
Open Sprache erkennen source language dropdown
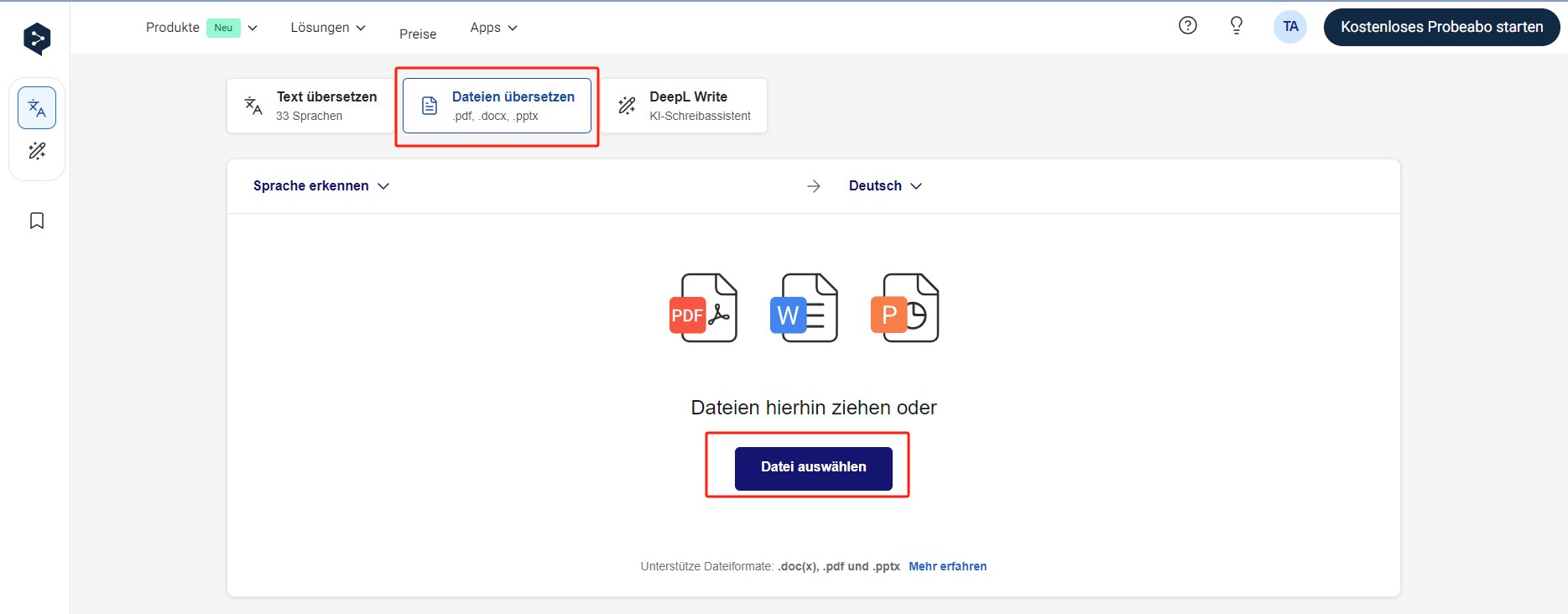coord(321,186)
